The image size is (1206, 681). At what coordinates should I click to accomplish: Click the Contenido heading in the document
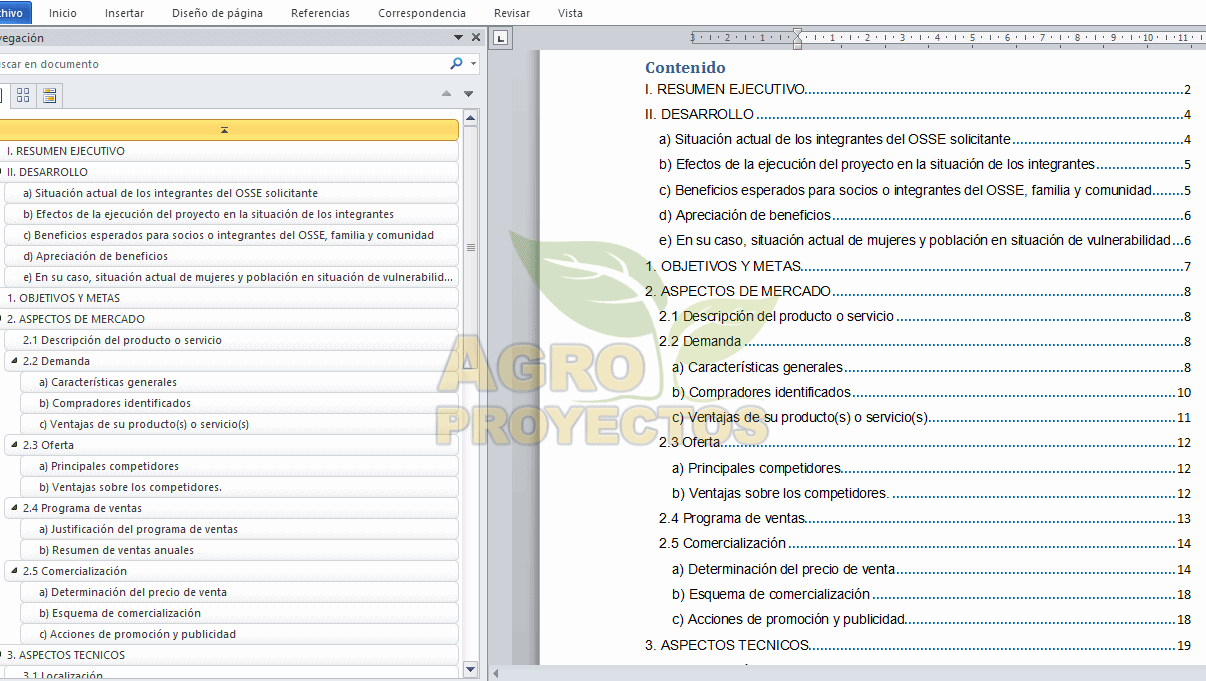685,67
